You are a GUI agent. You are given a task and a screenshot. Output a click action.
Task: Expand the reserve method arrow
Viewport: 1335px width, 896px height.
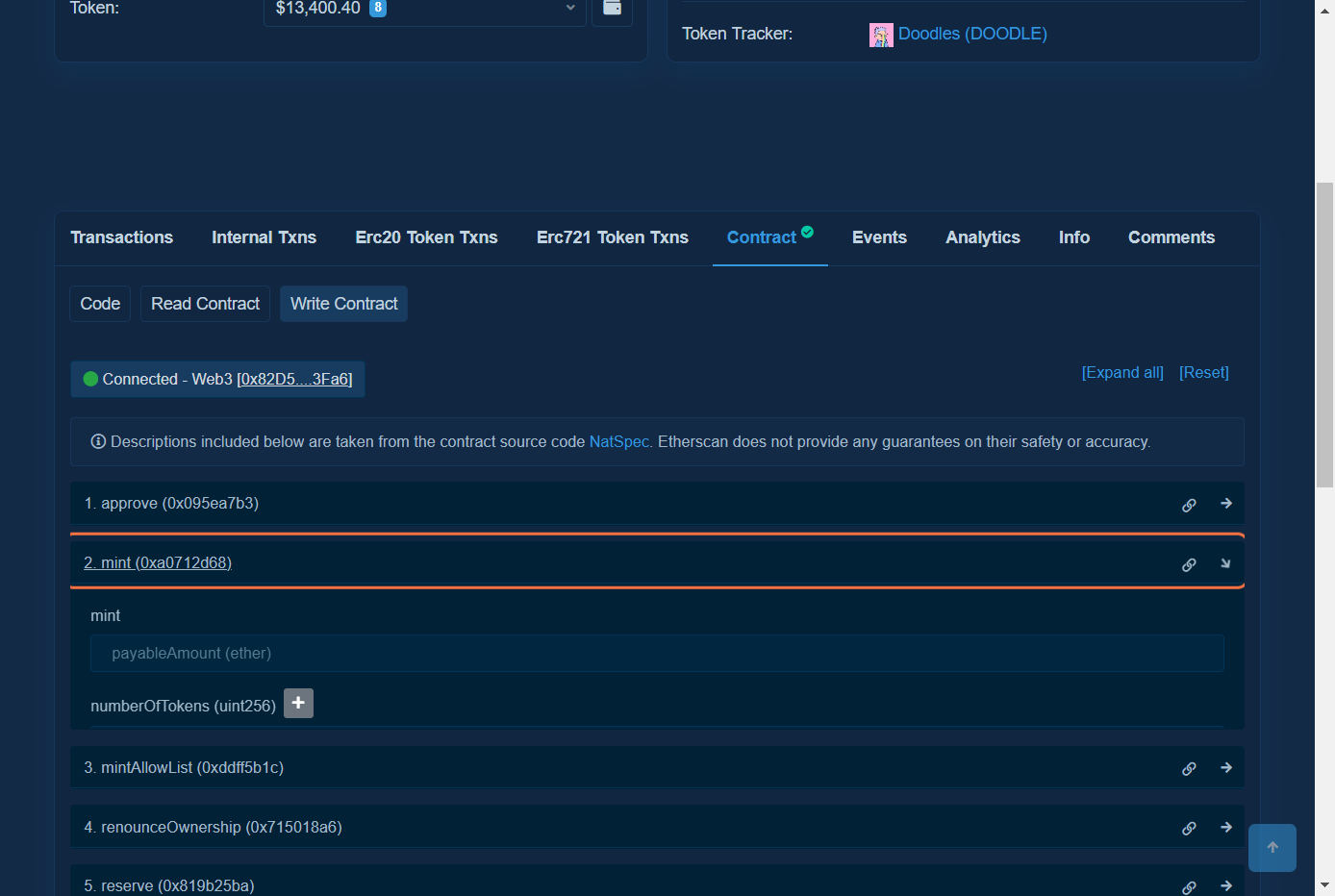(1226, 885)
